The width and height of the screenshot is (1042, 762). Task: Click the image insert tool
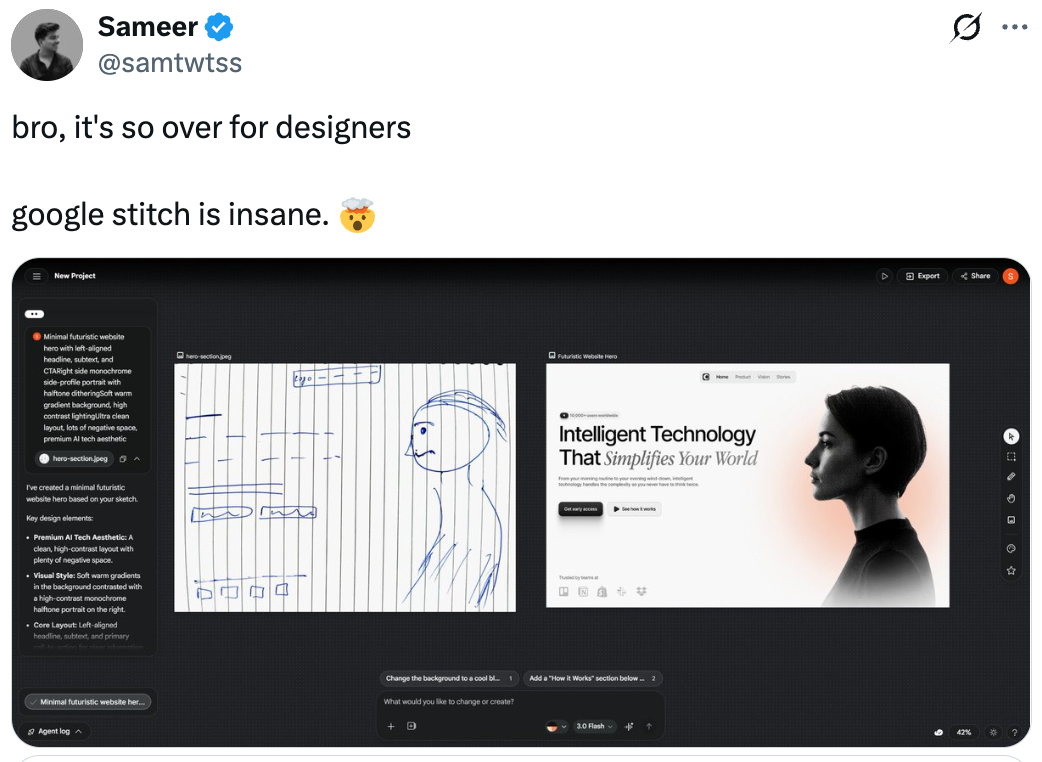coord(1011,520)
